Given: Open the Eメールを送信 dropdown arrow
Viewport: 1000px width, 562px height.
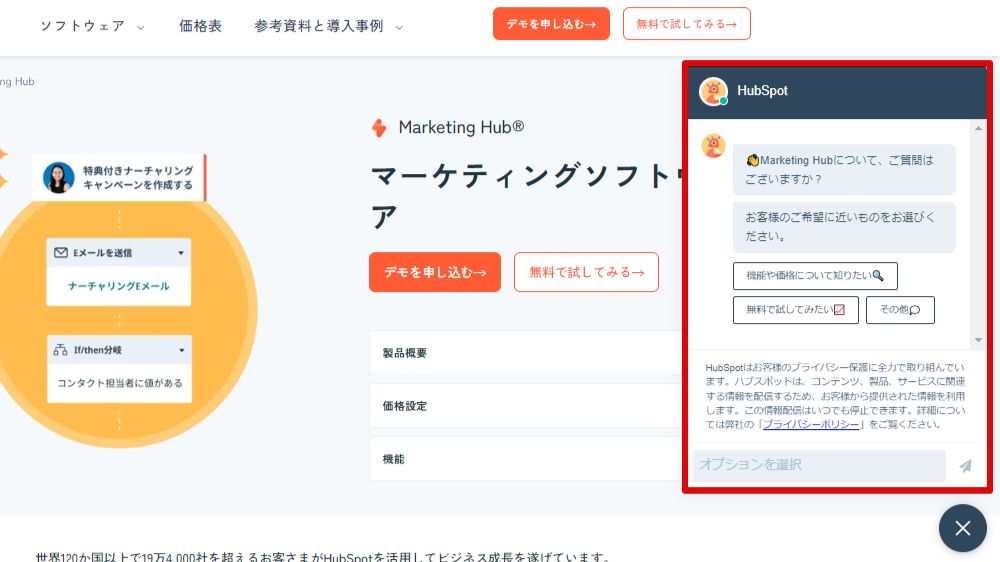Looking at the screenshot, I should click(181, 253).
